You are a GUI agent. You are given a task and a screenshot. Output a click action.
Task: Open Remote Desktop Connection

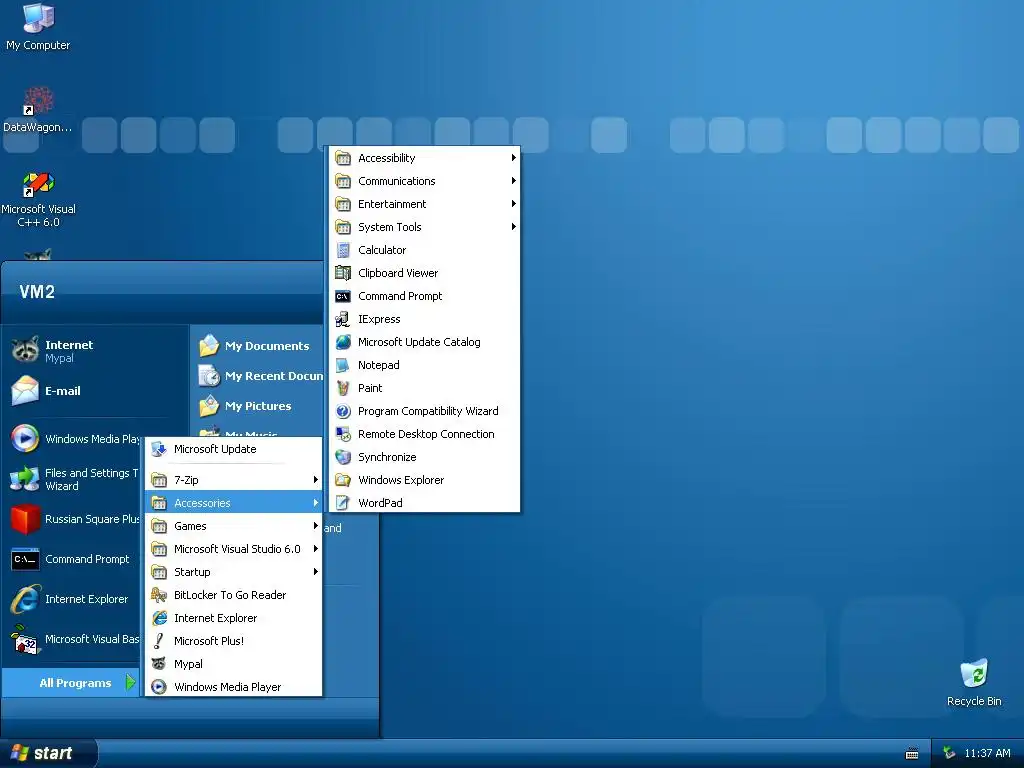(x=424, y=434)
